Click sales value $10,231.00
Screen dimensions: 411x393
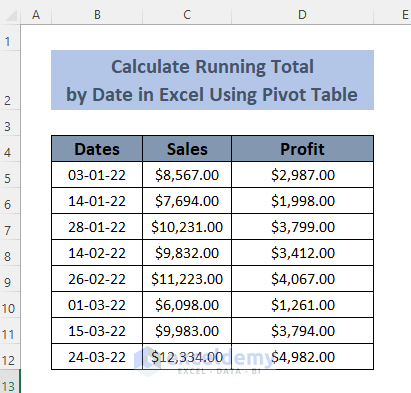click(187, 227)
